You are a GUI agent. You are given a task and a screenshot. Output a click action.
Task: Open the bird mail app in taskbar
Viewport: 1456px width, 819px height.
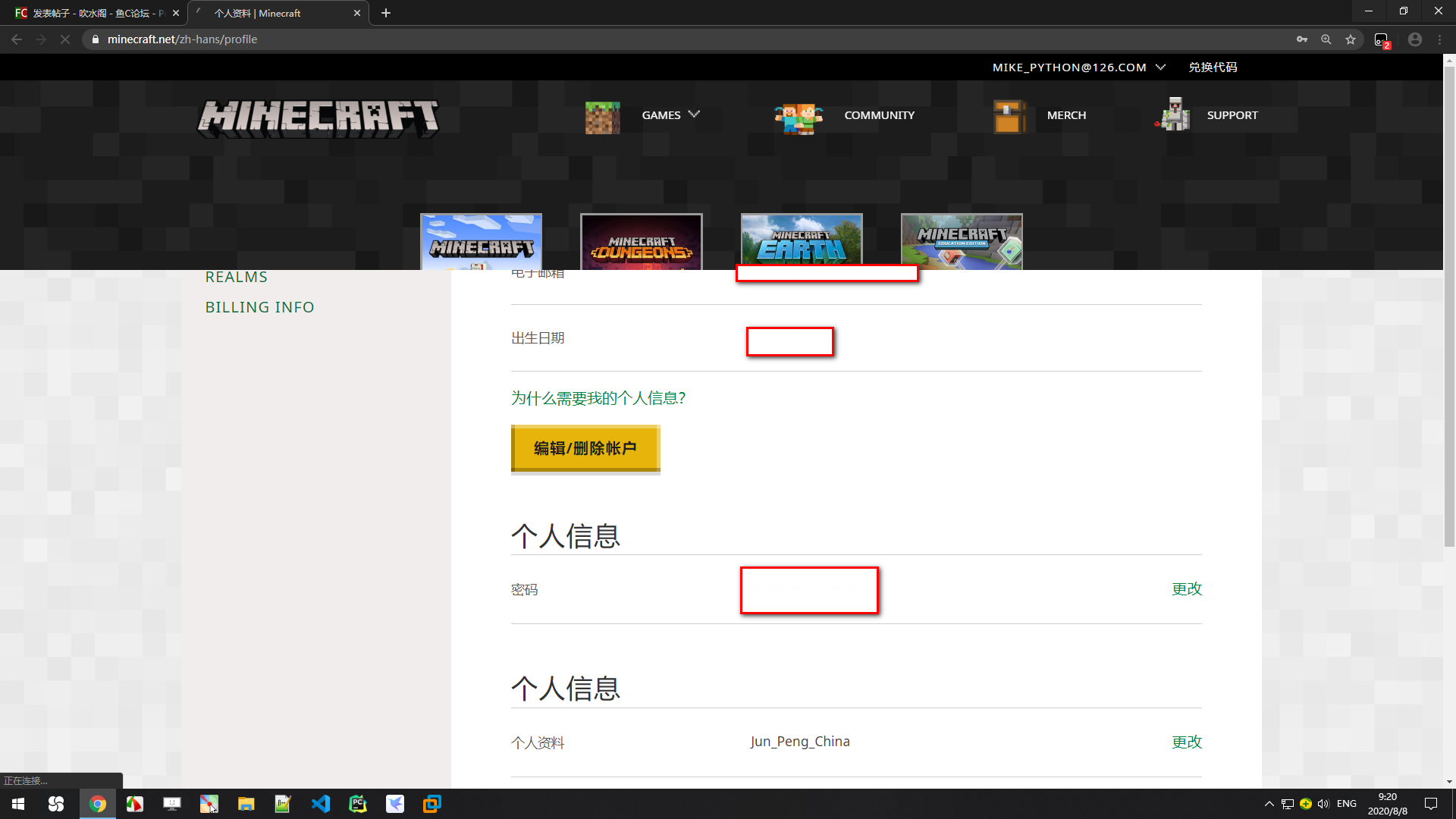click(x=395, y=804)
